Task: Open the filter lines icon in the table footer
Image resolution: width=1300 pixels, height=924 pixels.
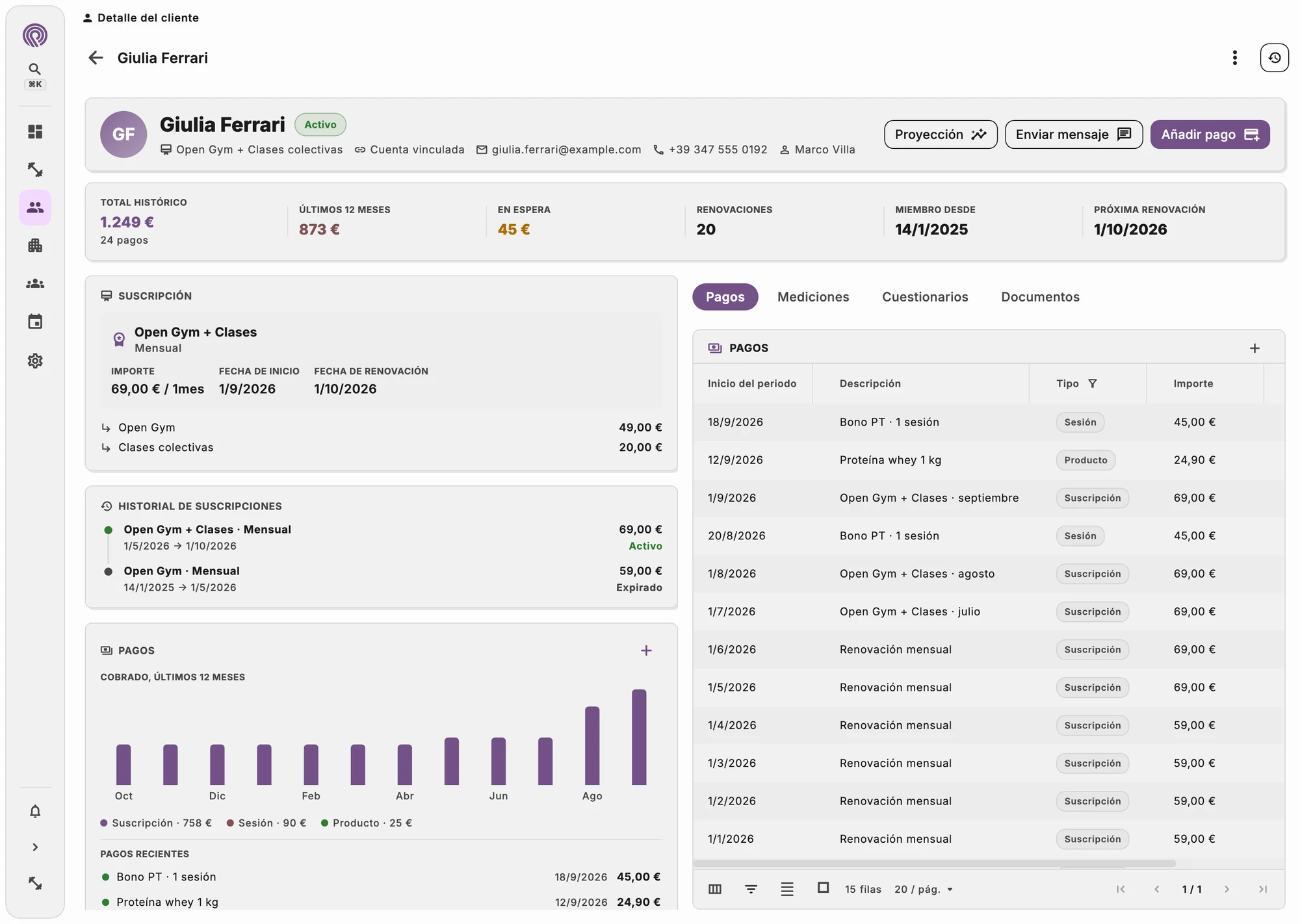Action: [751, 889]
